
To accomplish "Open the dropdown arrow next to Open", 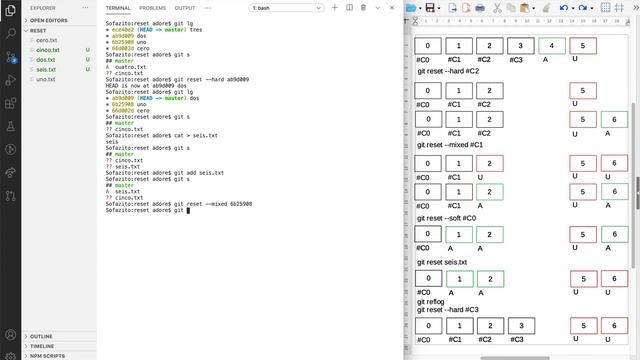I will coord(420,8).
